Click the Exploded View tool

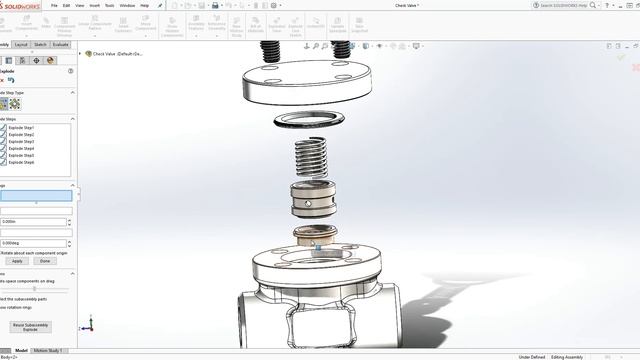tap(277, 25)
